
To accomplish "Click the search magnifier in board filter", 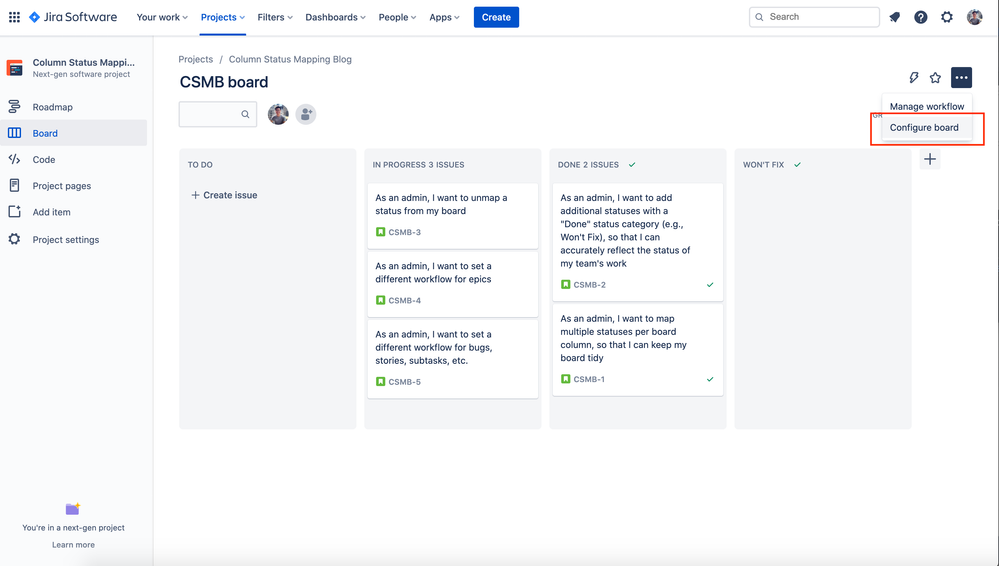I will (245, 114).
